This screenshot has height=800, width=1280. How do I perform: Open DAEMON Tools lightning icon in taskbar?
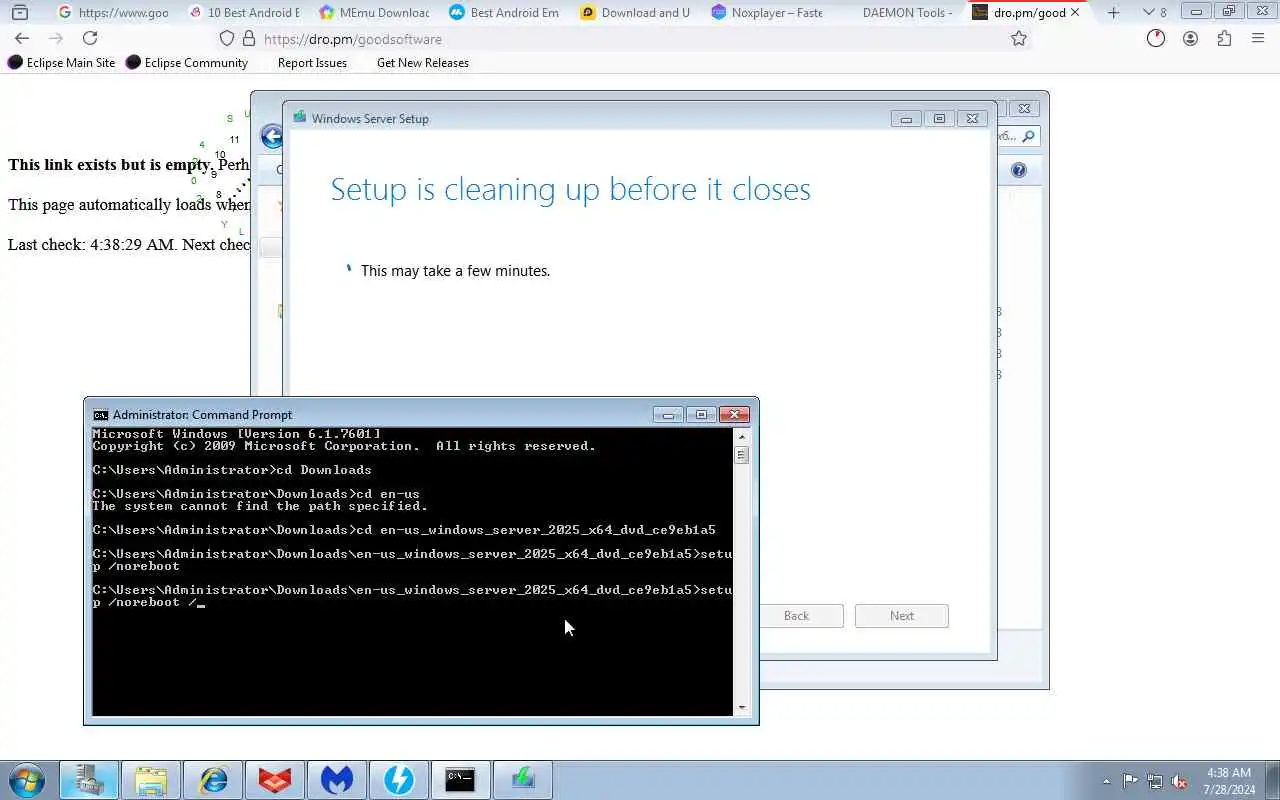[x=399, y=780]
